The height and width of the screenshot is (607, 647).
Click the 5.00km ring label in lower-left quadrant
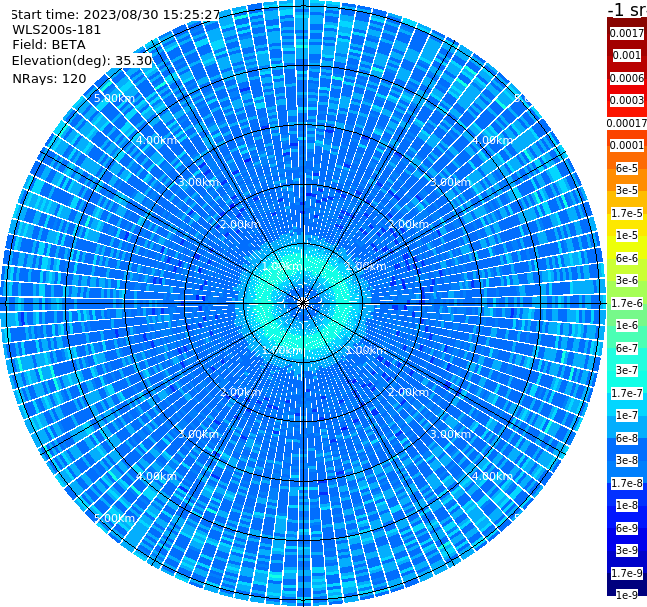(114, 518)
